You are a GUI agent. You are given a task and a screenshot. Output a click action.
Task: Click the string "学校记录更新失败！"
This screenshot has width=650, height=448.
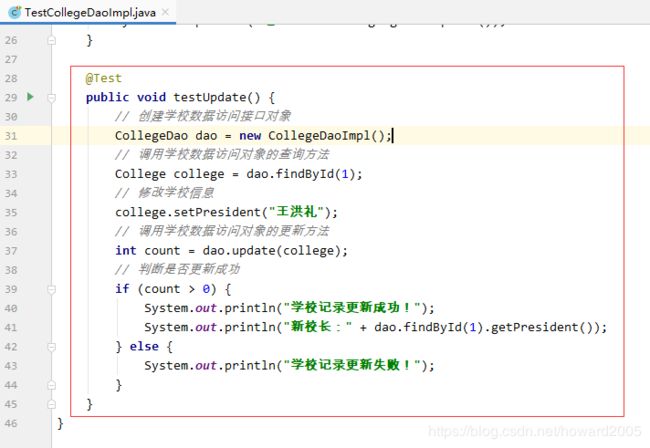click(352, 365)
